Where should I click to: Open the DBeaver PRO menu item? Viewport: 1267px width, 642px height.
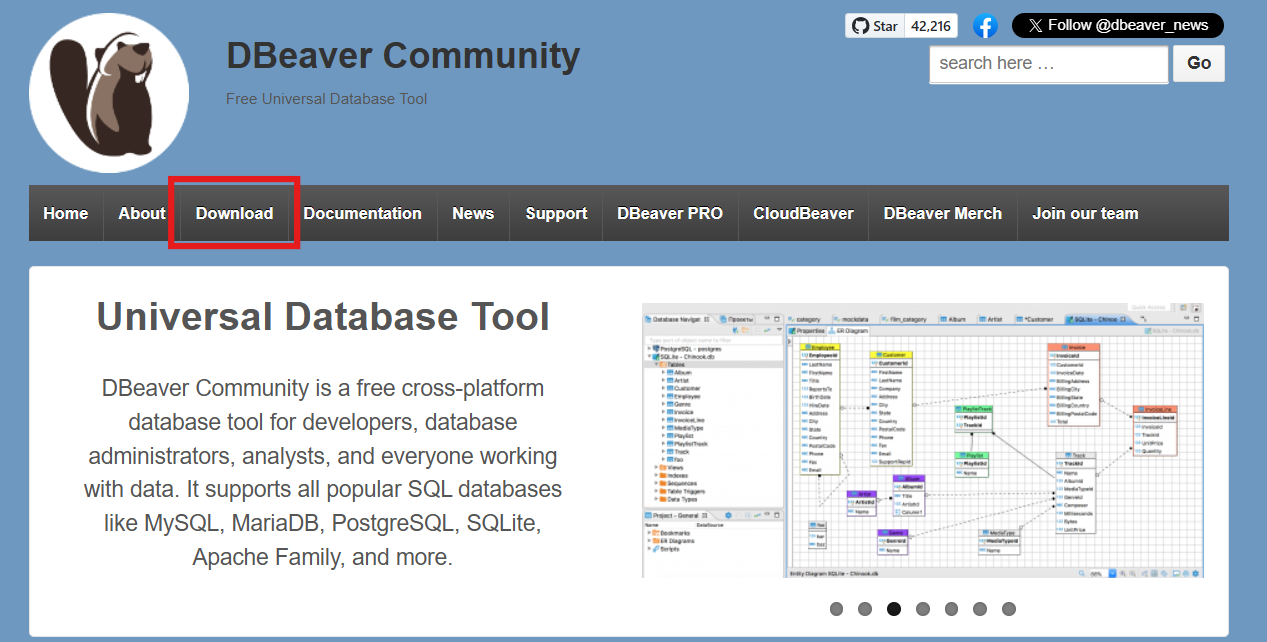click(x=670, y=213)
